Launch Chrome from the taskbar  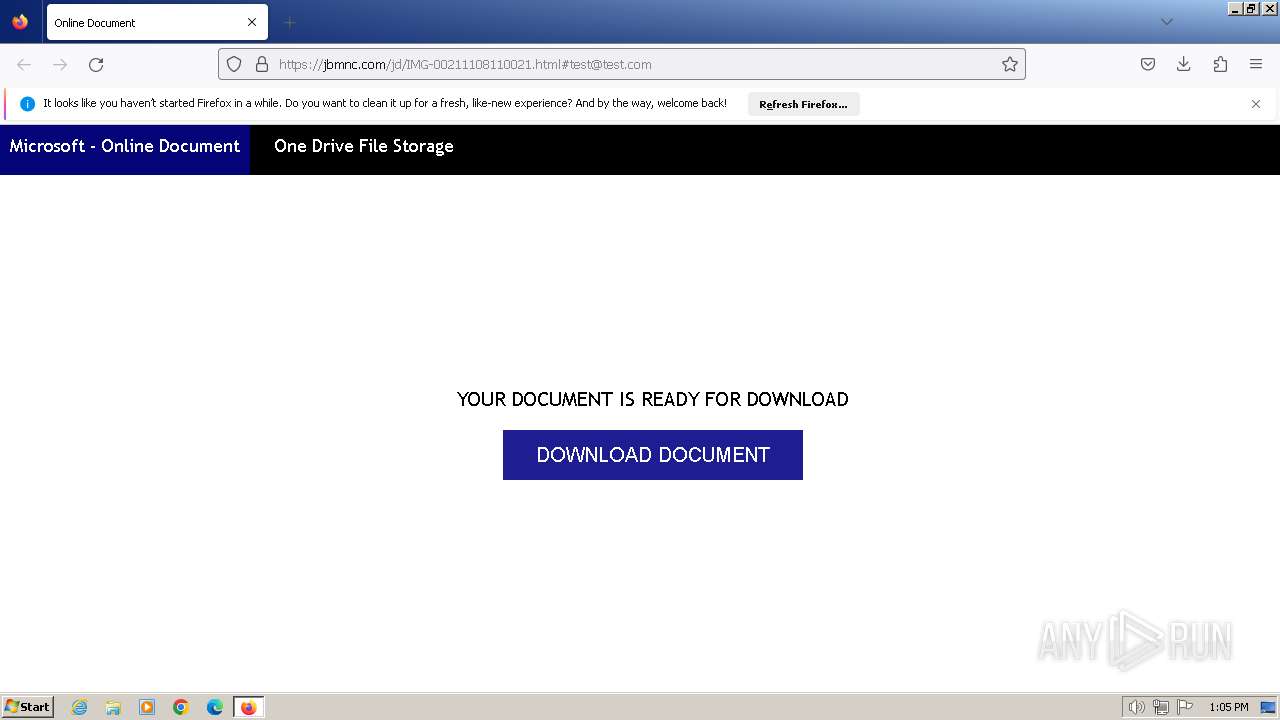tap(181, 707)
